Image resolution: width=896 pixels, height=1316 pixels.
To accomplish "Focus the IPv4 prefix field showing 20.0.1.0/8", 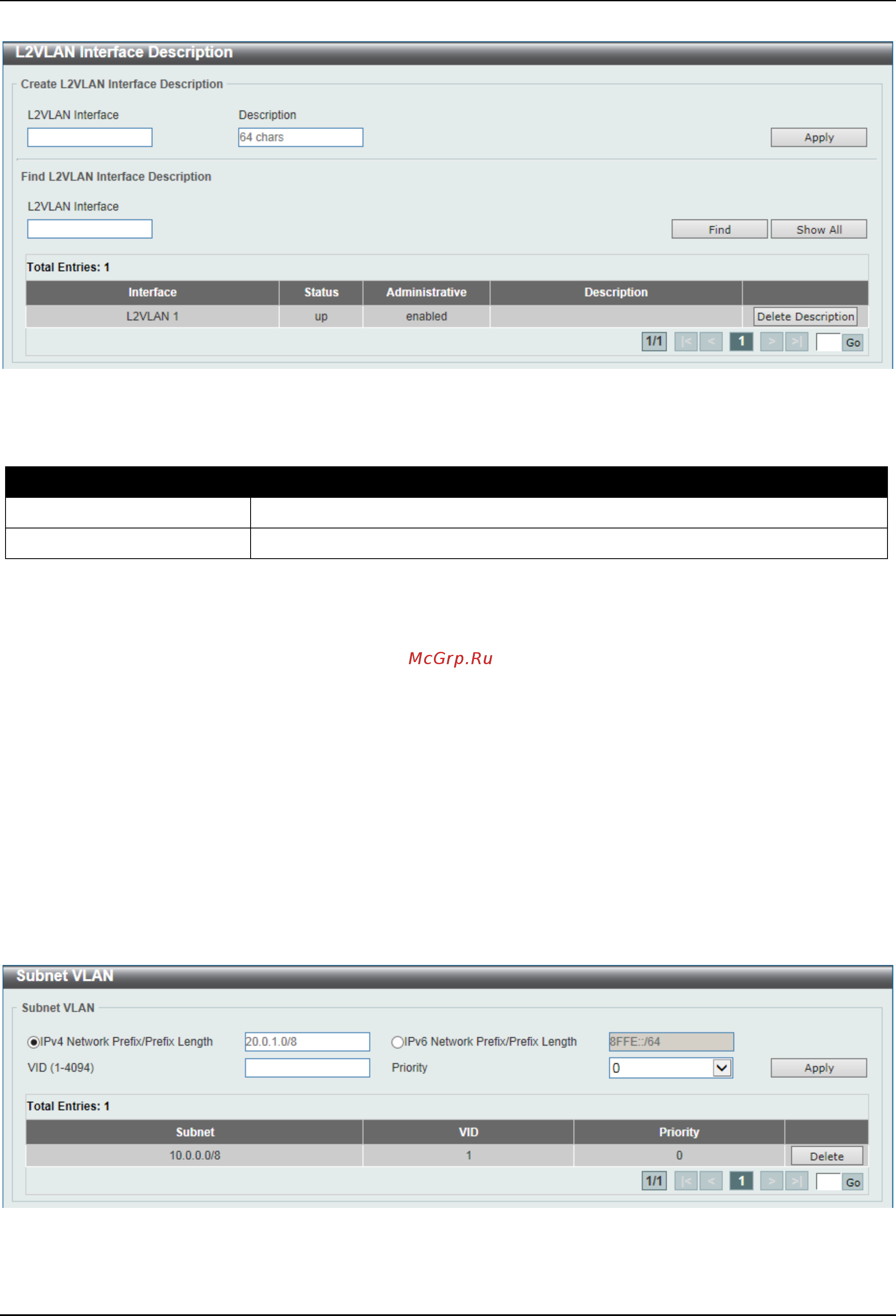I will pos(307,1042).
